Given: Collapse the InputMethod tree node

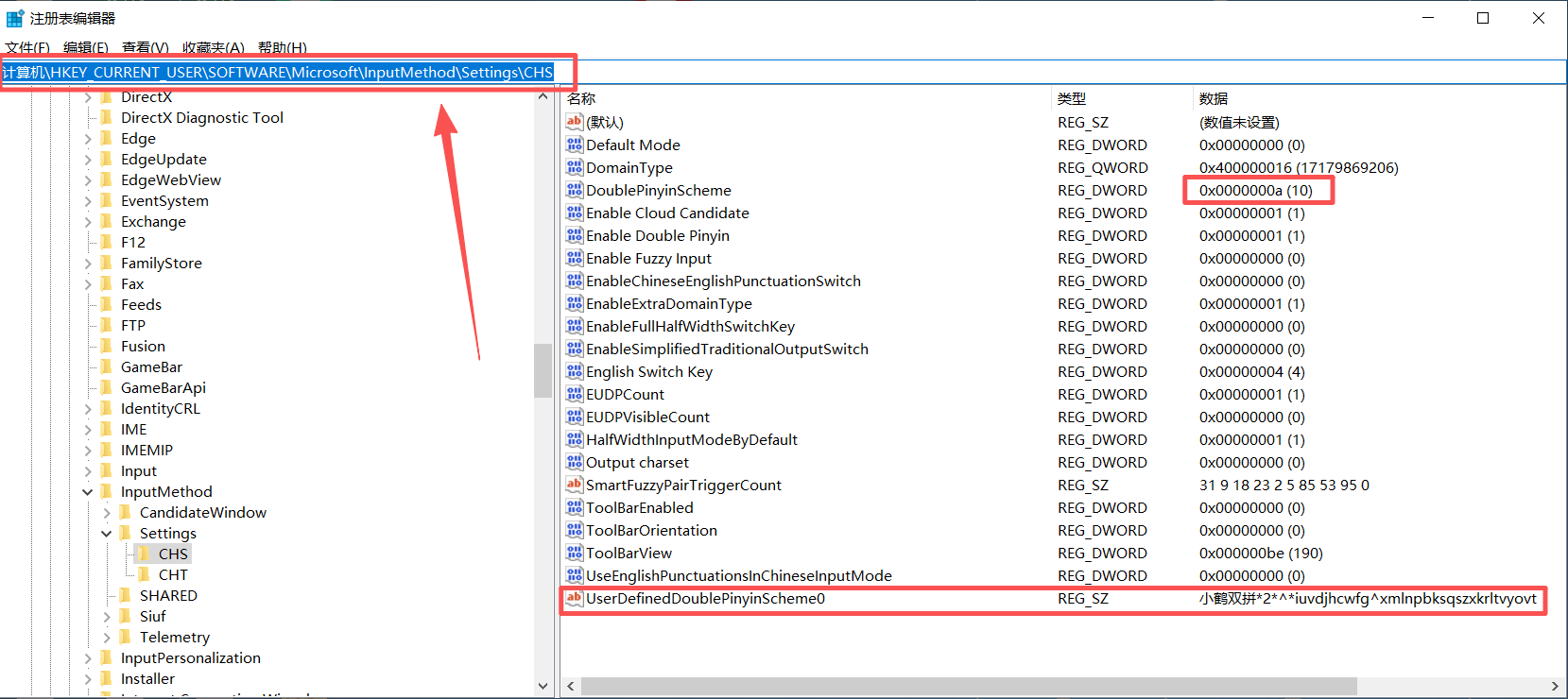Looking at the screenshot, I should click(x=88, y=492).
